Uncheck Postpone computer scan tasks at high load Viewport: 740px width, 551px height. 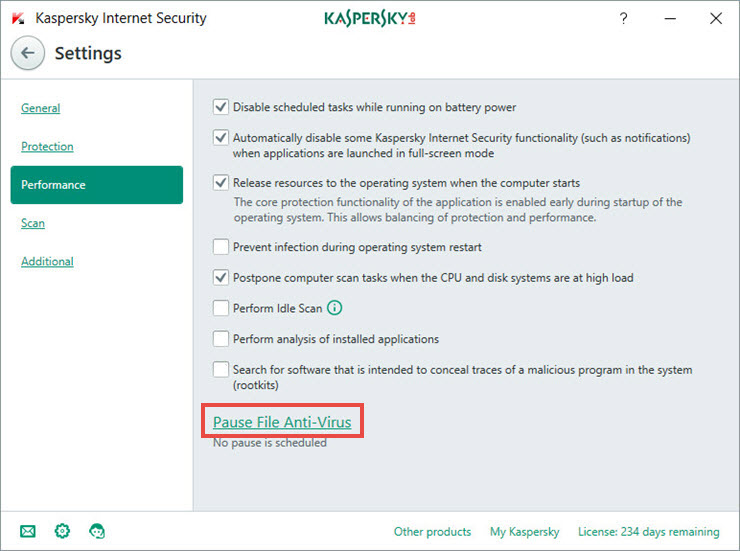pyautogui.click(x=221, y=277)
